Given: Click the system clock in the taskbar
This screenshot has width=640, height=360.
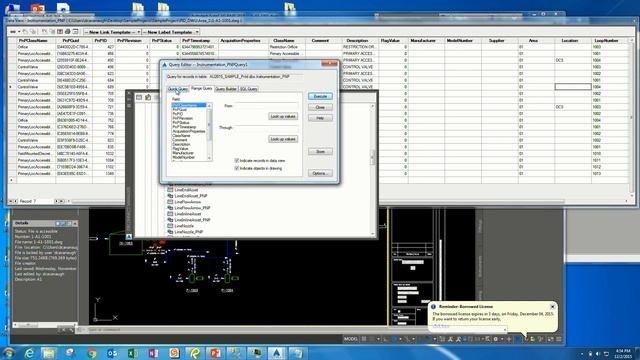Looking at the screenshot, I should pos(623,353).
